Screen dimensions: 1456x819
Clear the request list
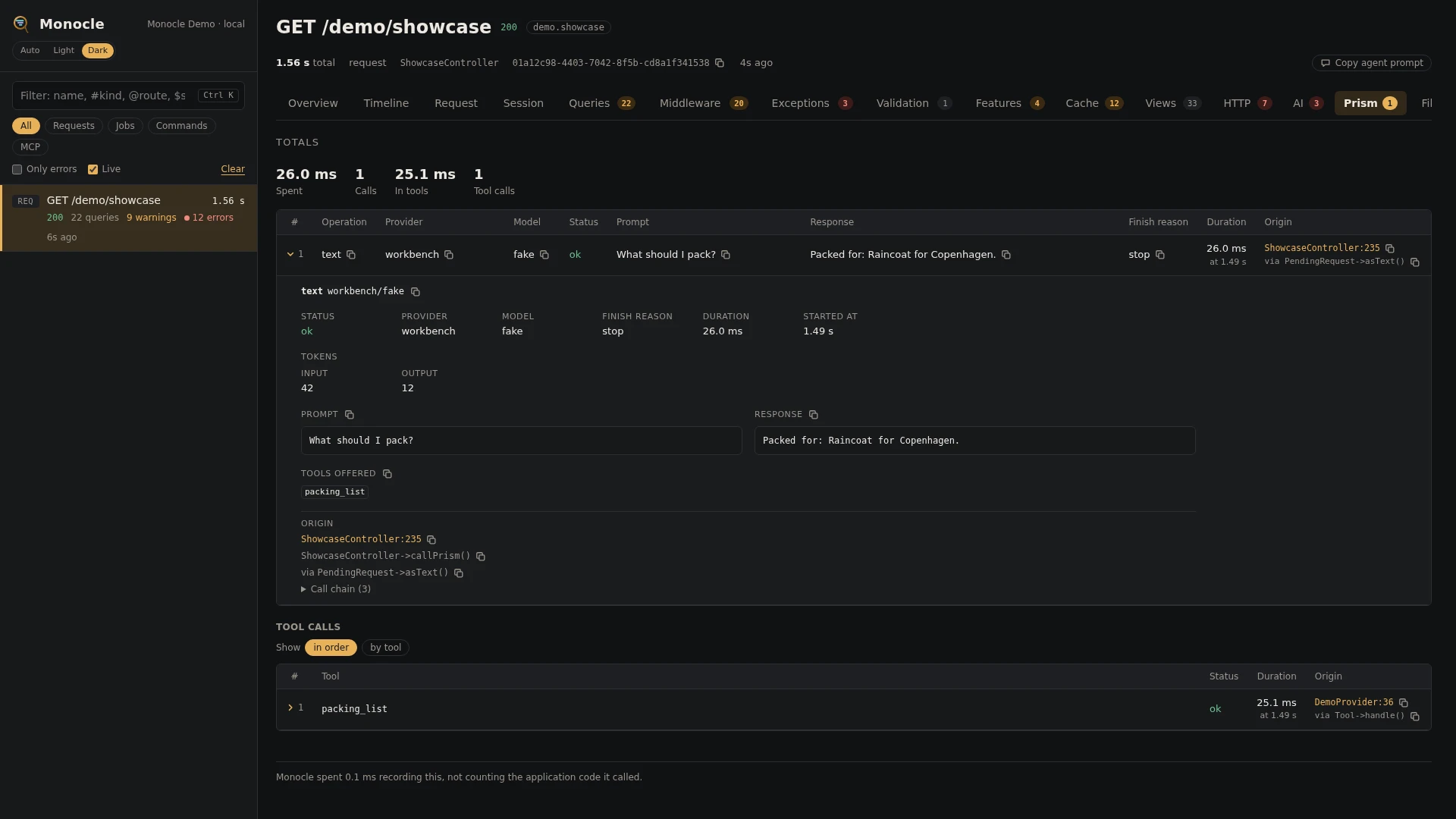point(233,169)
